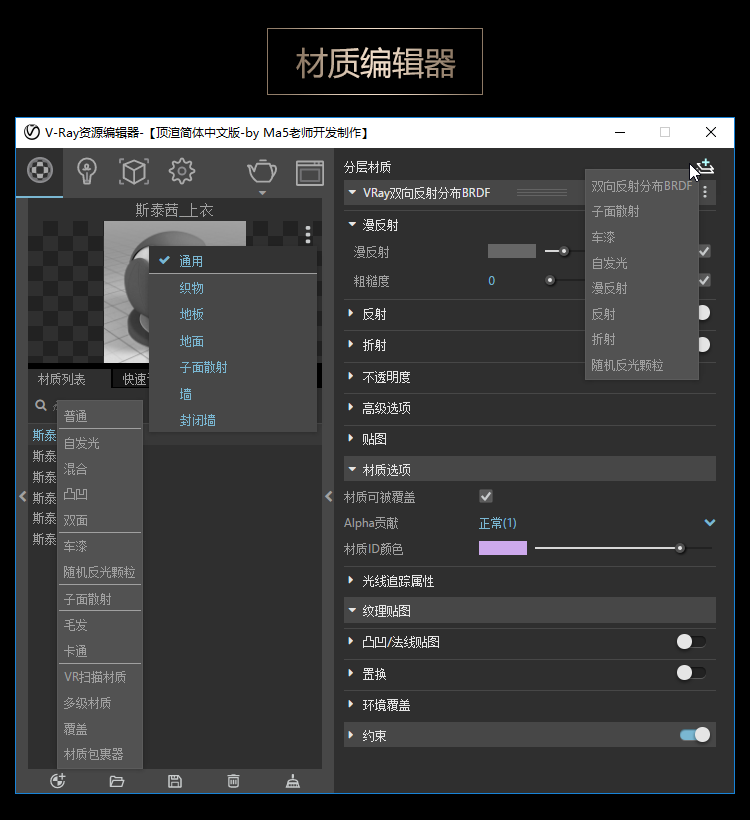Screen dimensions: 750x820
Task: Click the purge unused broom icon
Action: click(293, 781)
